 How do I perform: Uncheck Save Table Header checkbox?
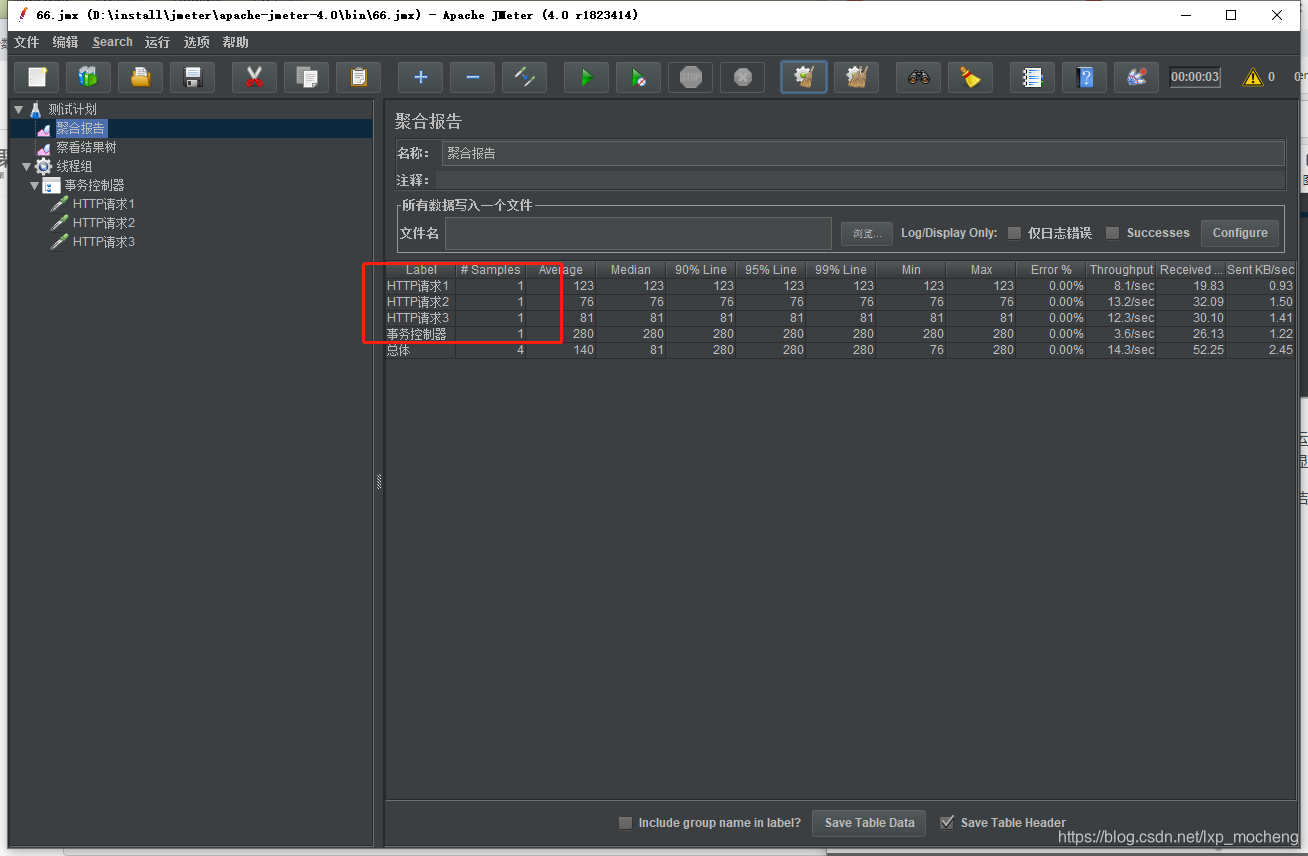pyautogui.click(x=947, y=823)
